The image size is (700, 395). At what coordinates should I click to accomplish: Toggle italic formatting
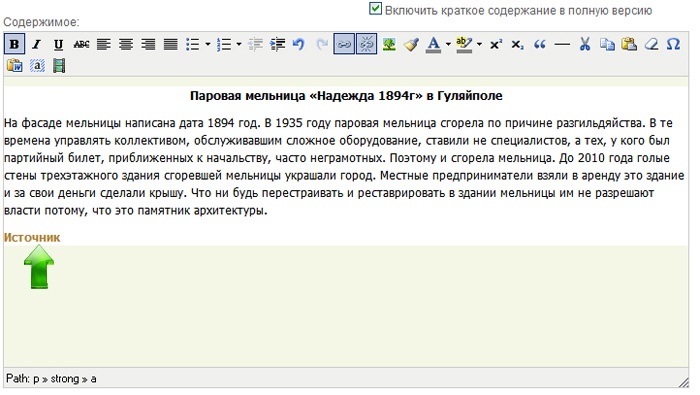(37, 44)
